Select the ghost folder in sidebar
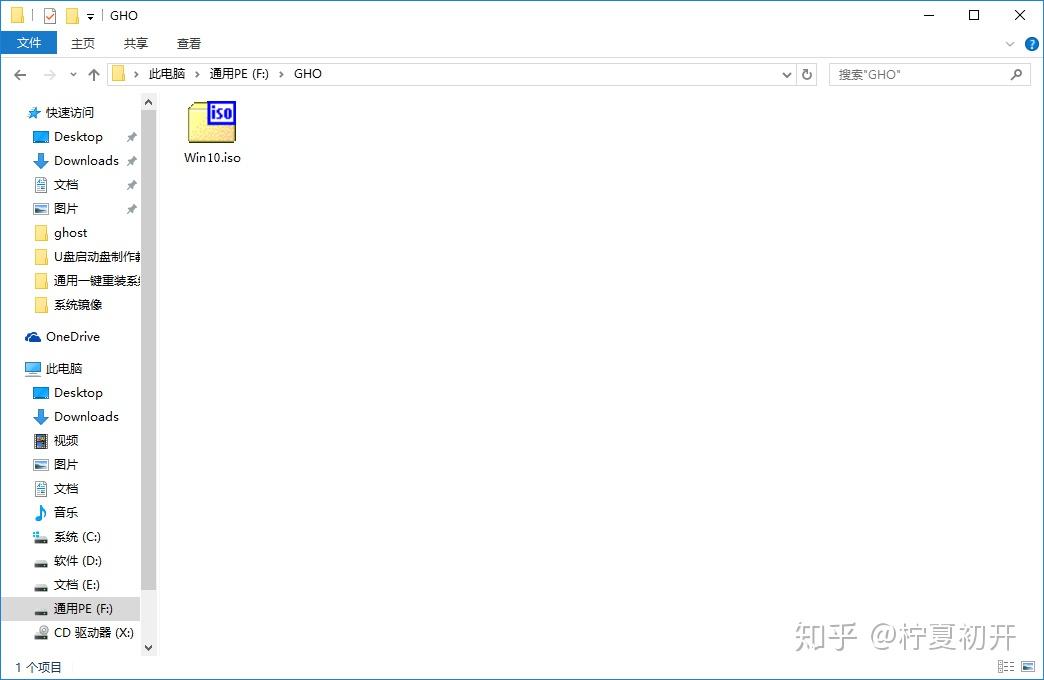The image size is (1044, 680). tap(70, 232)
